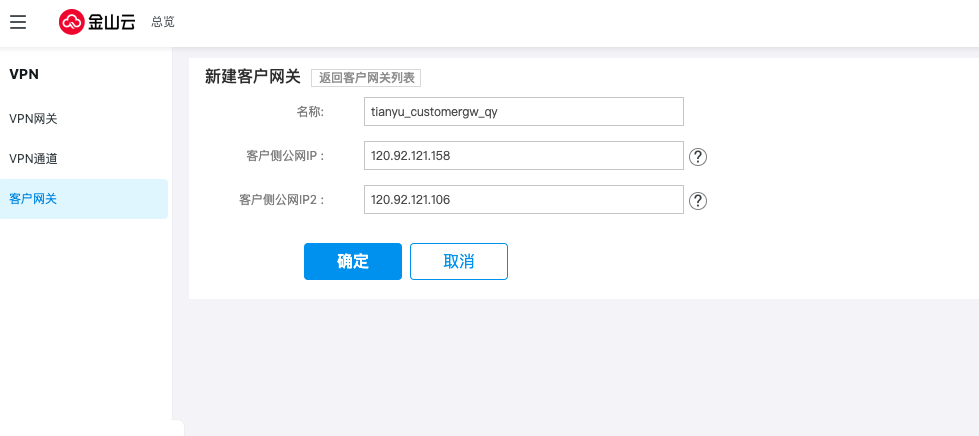The width and height of the screenshot is (979, 436).
Task: Click the 客户侧公网IP field label
Action: [x=285, y=156]
